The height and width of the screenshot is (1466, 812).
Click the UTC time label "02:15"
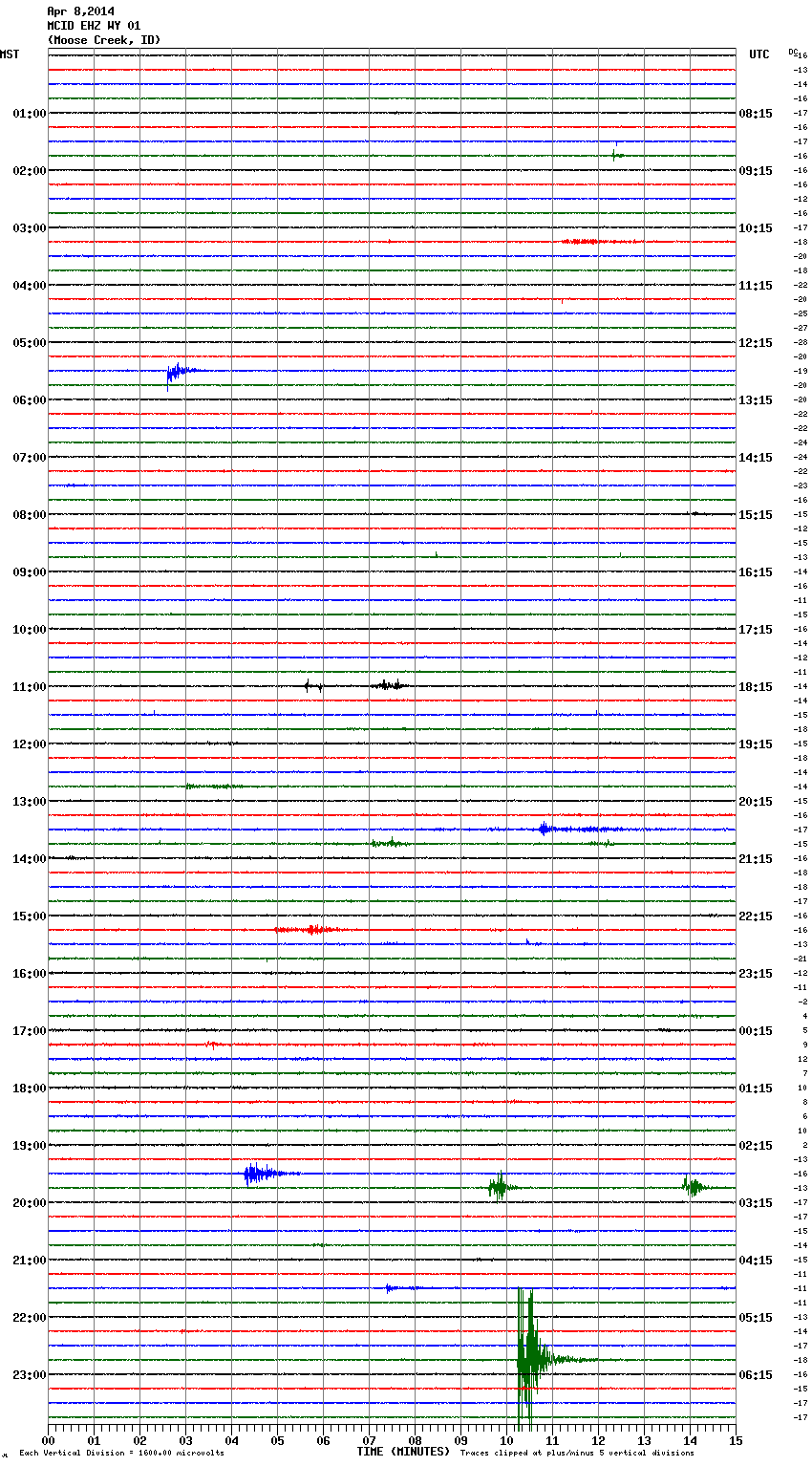point(756,1146)
